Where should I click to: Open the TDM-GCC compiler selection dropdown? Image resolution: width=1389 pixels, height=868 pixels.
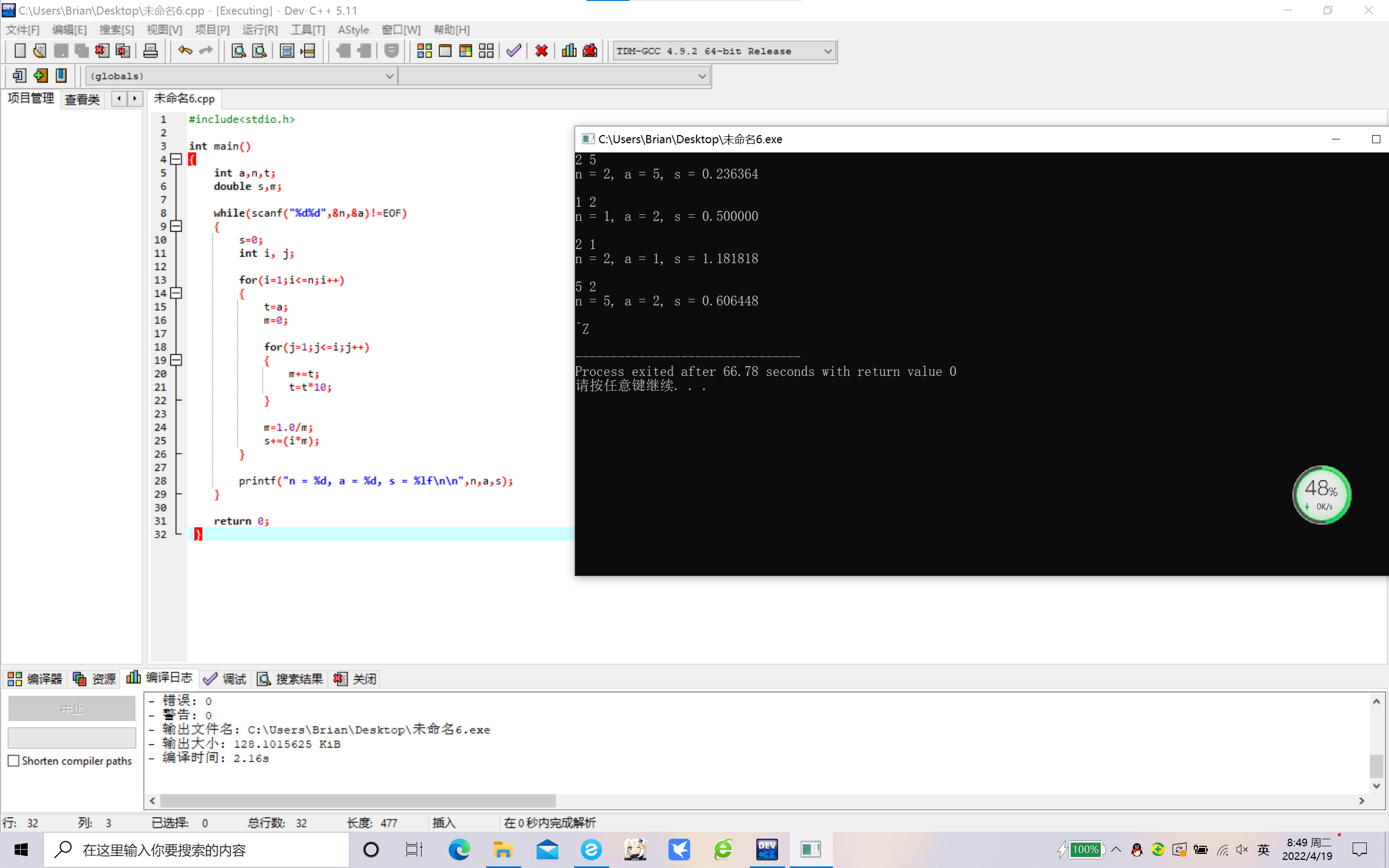coord(827,51)
